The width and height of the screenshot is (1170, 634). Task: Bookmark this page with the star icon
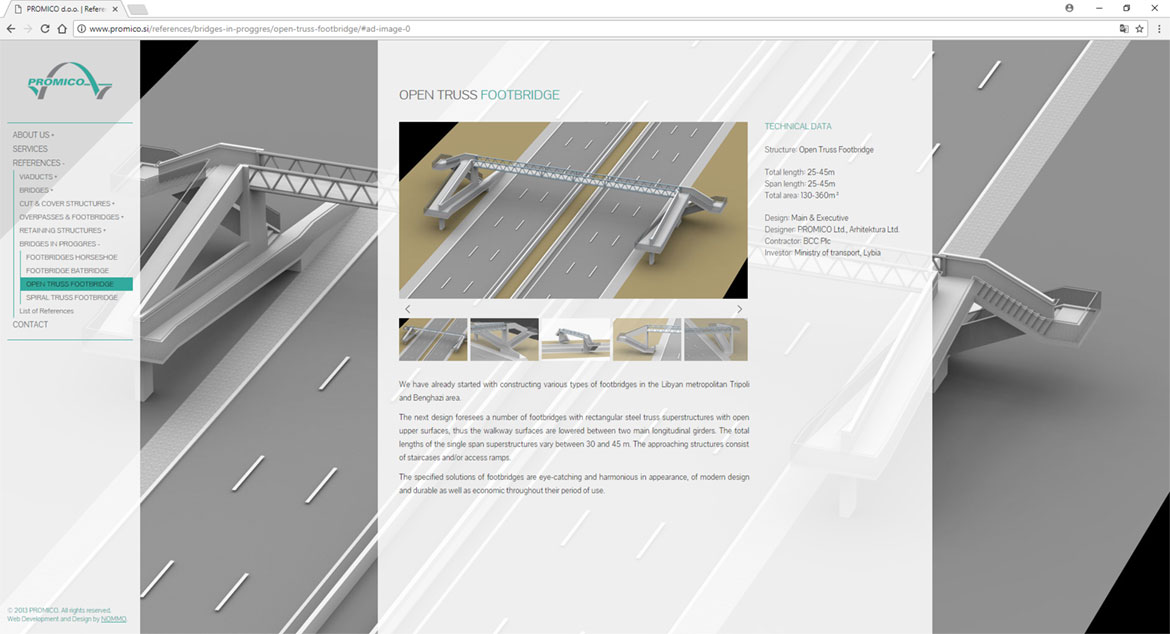(x=1139, y=29)
